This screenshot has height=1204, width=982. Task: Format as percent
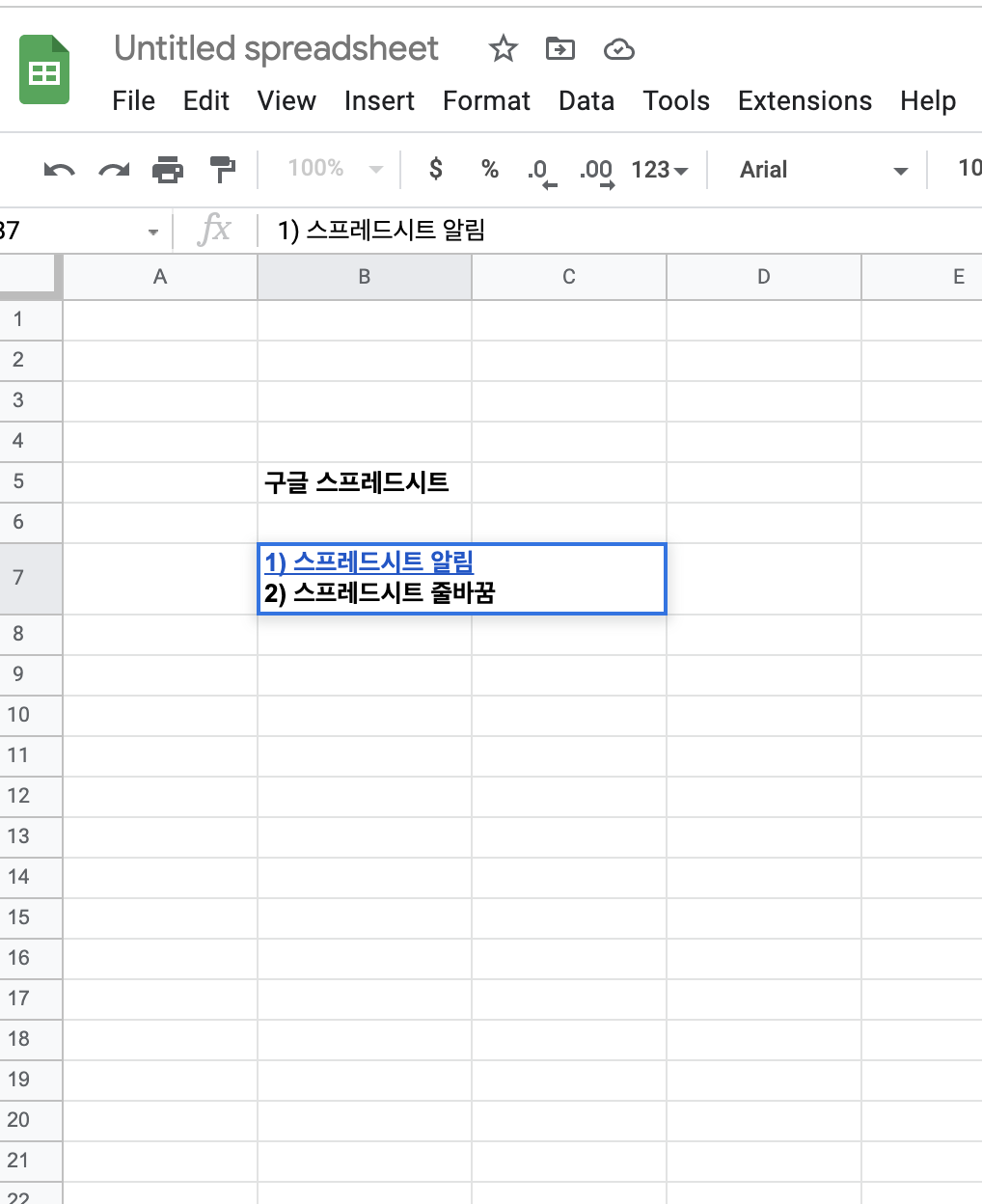pos(490,169)
